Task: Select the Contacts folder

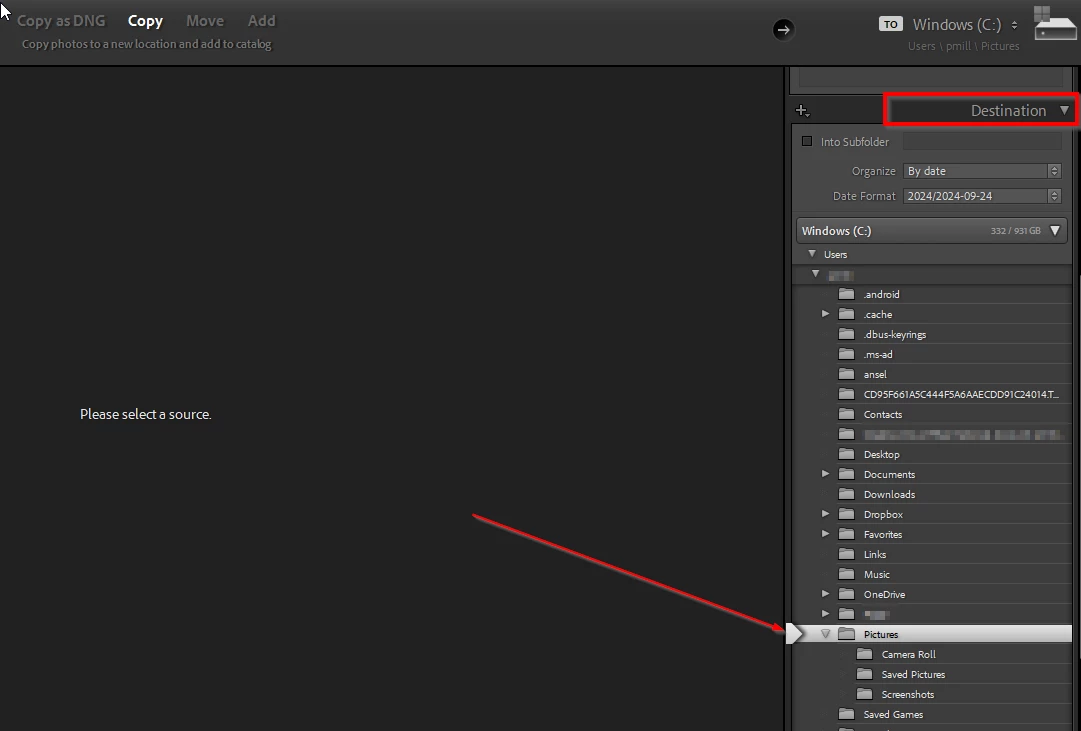Action: (x=882, y=414)
